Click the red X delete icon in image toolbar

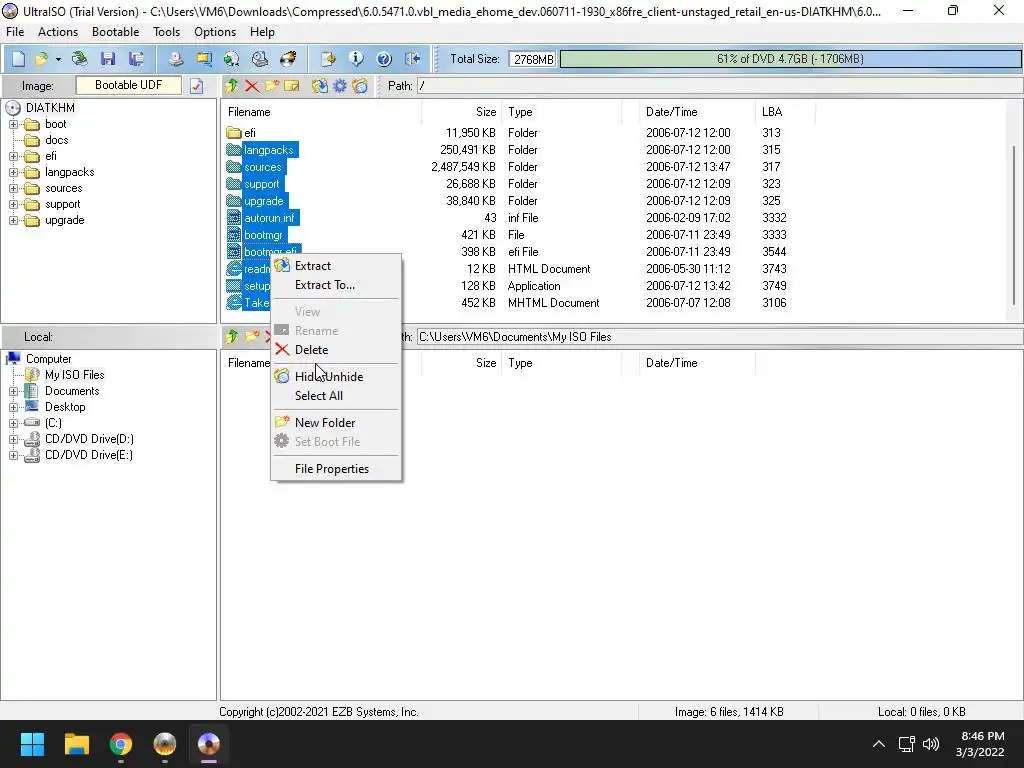(x=252, y=86)
